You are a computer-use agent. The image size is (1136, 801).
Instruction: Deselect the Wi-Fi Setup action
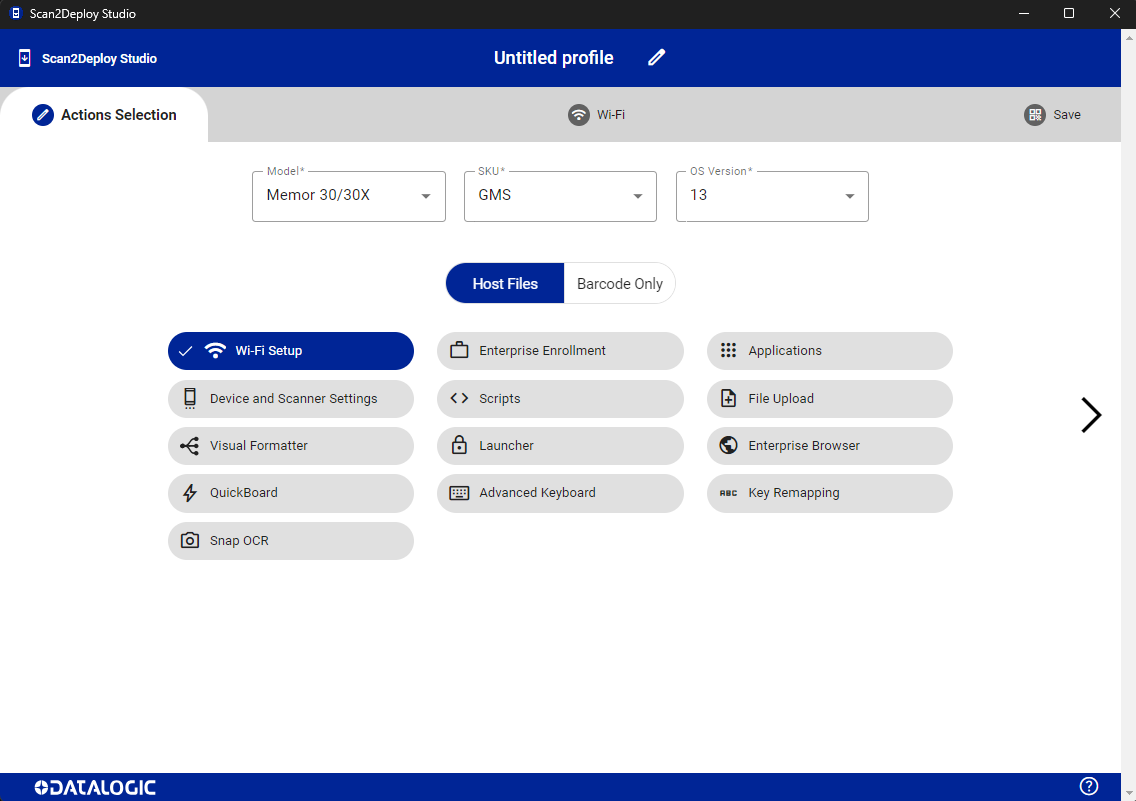[x=290, y=351]
